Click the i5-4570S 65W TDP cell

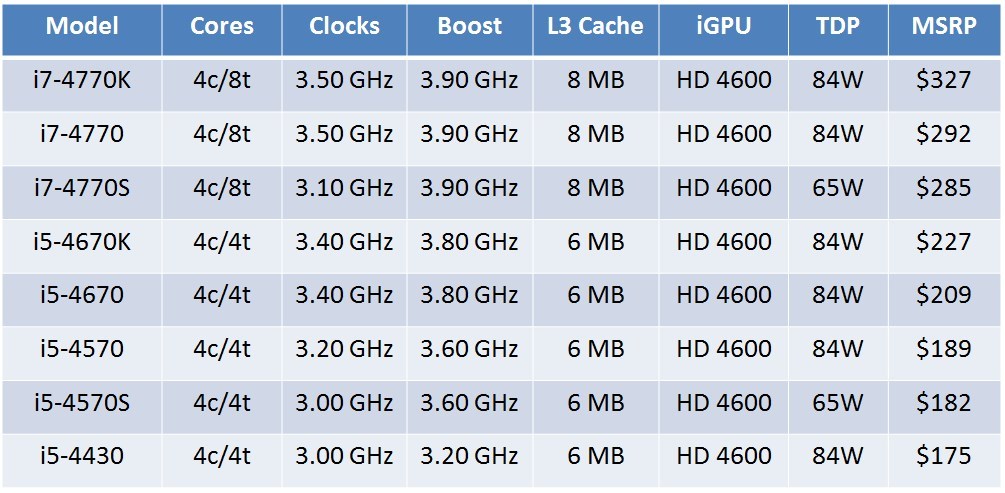click(838, 403)
